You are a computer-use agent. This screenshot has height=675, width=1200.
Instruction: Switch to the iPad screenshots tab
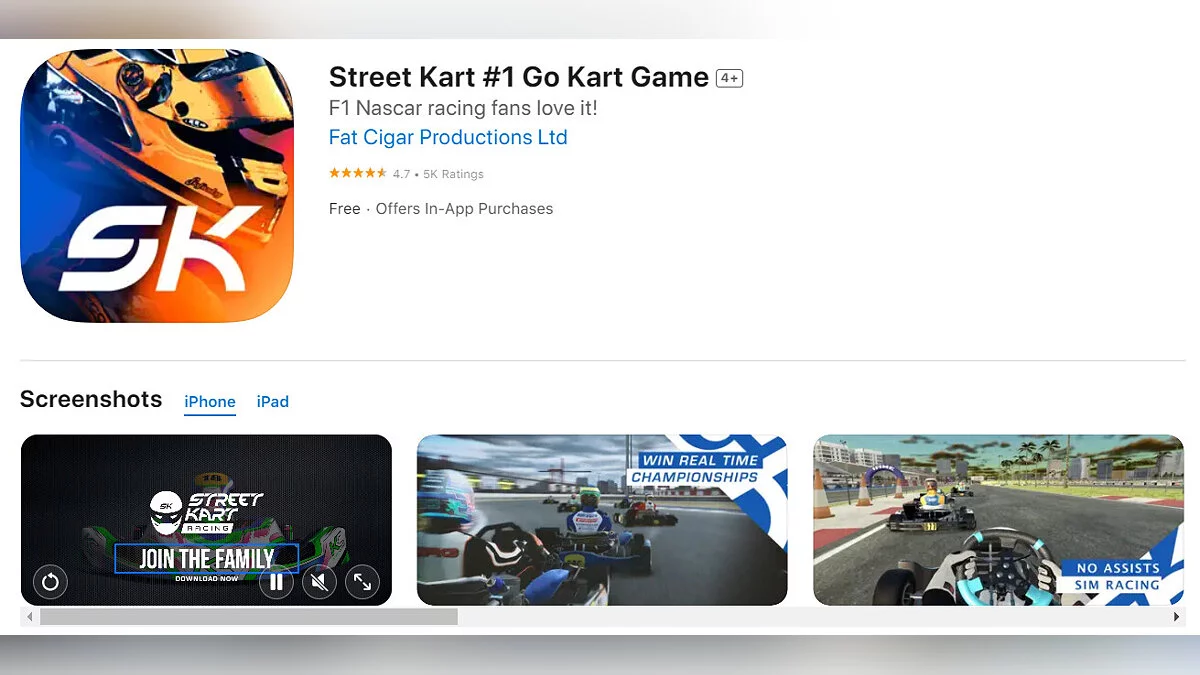coord(272,401)
